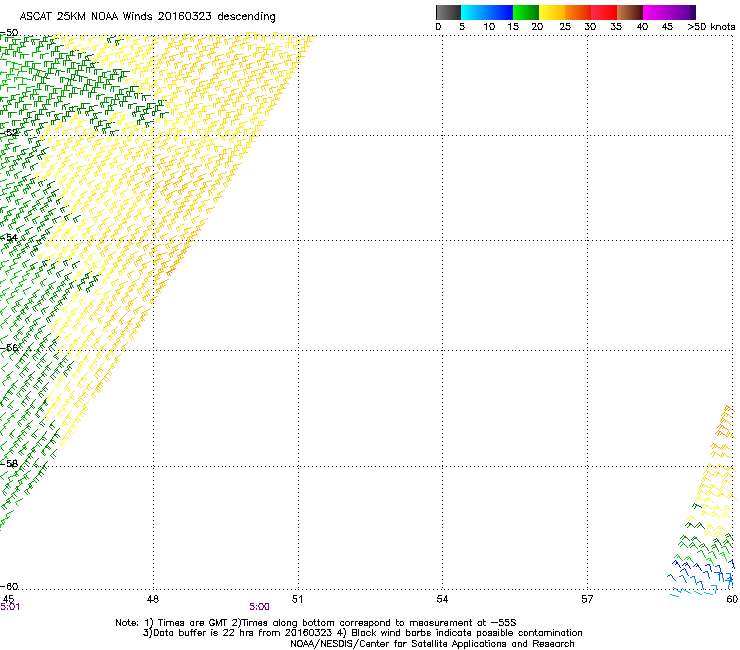
Task: Click the cyan-blue 5-15 knots color segment
Action: click(487, 12)
